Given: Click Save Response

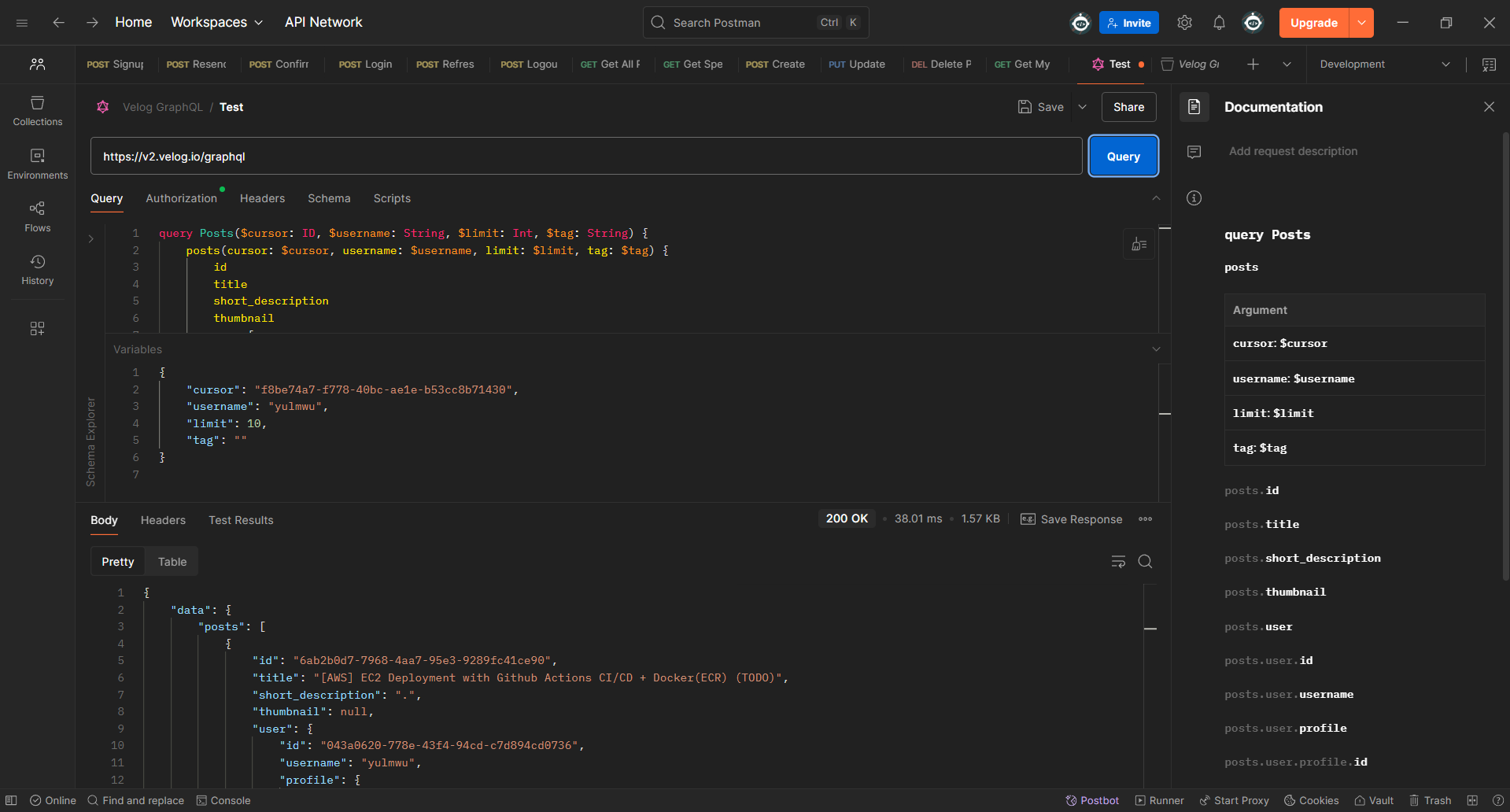Looking at the screenshot, I should click(x=1071, y=519).
